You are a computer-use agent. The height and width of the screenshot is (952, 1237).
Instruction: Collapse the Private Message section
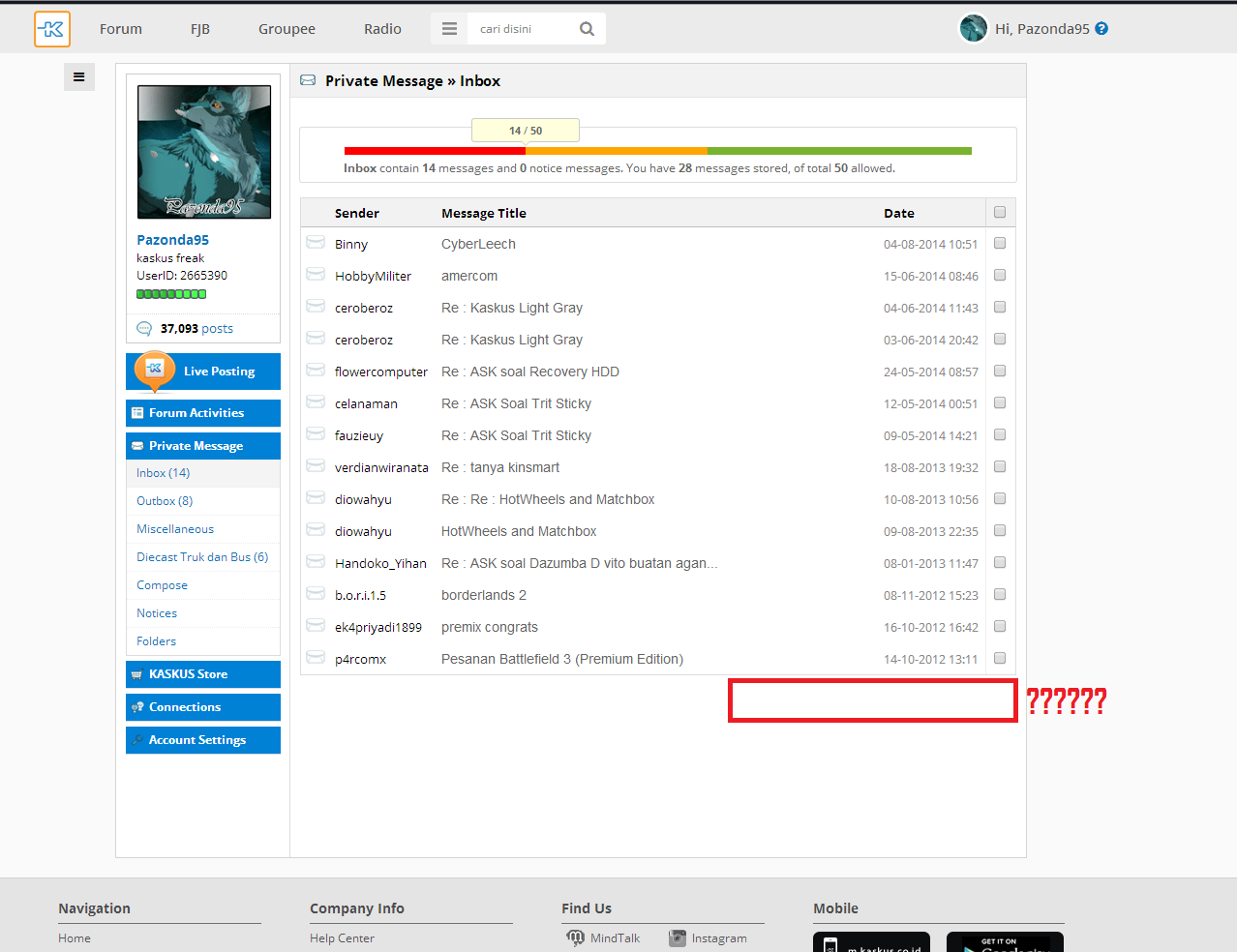pos(203,446)
